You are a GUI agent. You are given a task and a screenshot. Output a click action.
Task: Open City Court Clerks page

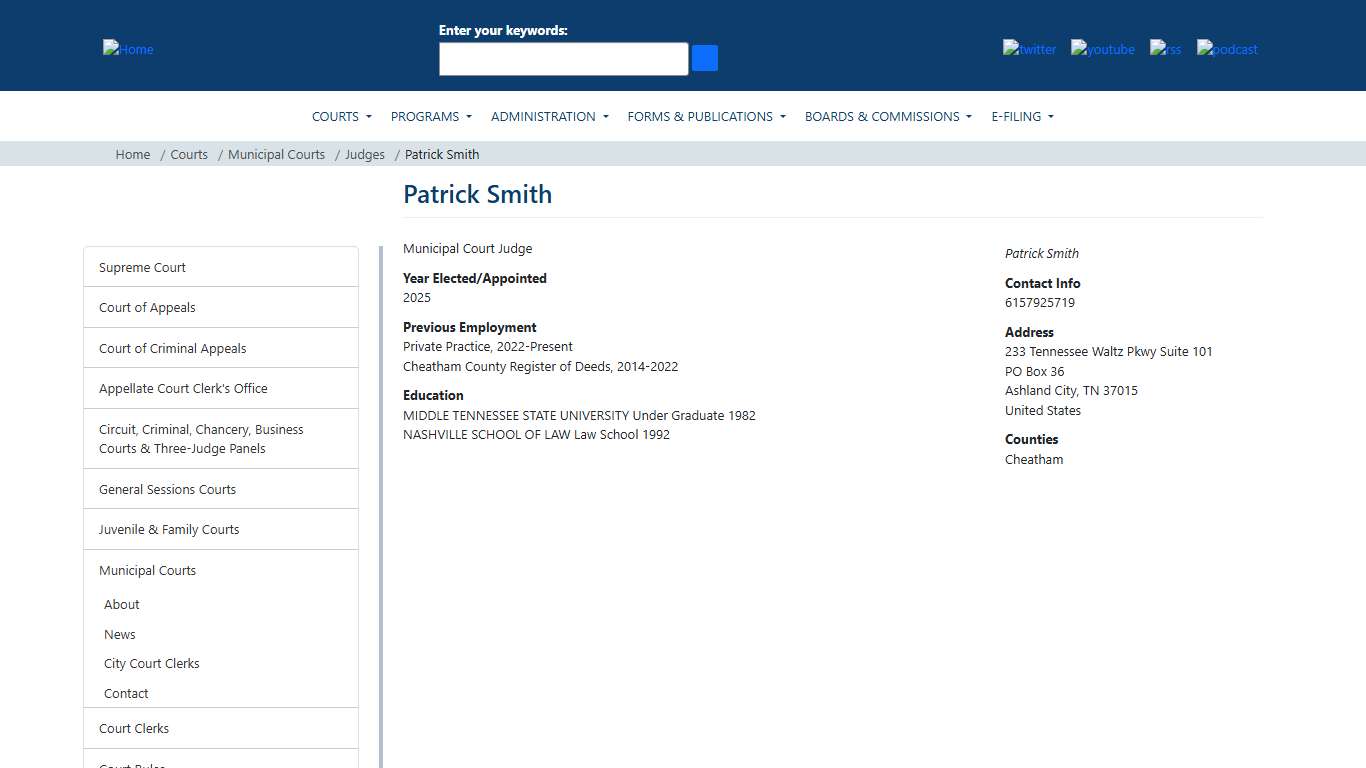click(151, 663)
